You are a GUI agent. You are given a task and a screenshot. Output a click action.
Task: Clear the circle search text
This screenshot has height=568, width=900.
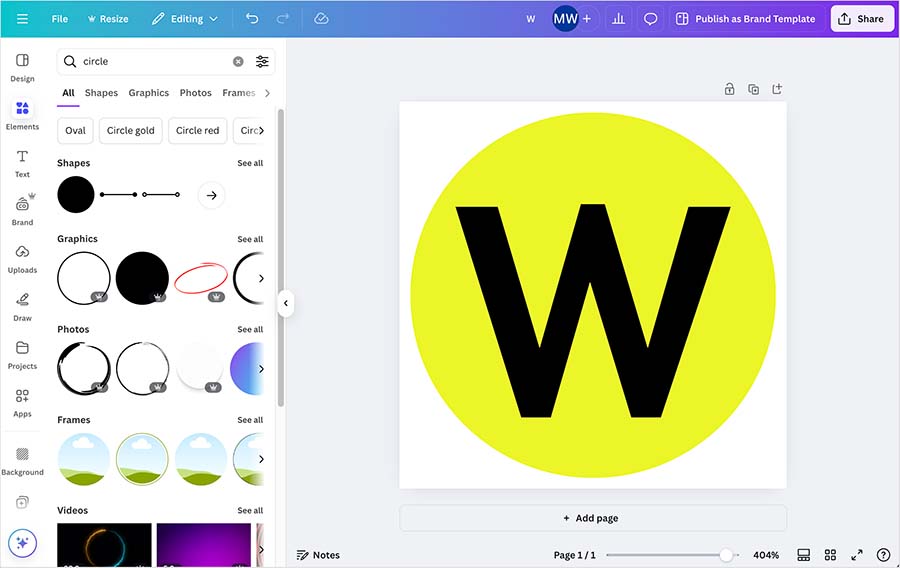point(238,61)
